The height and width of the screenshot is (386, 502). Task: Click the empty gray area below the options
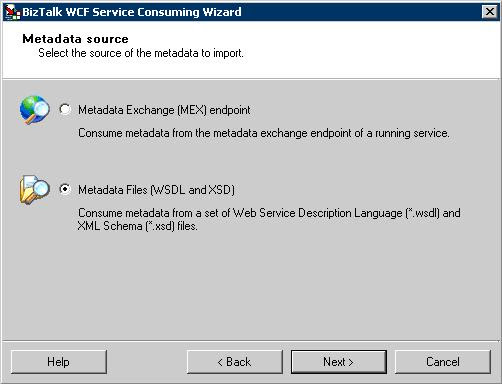click(250, 287)
